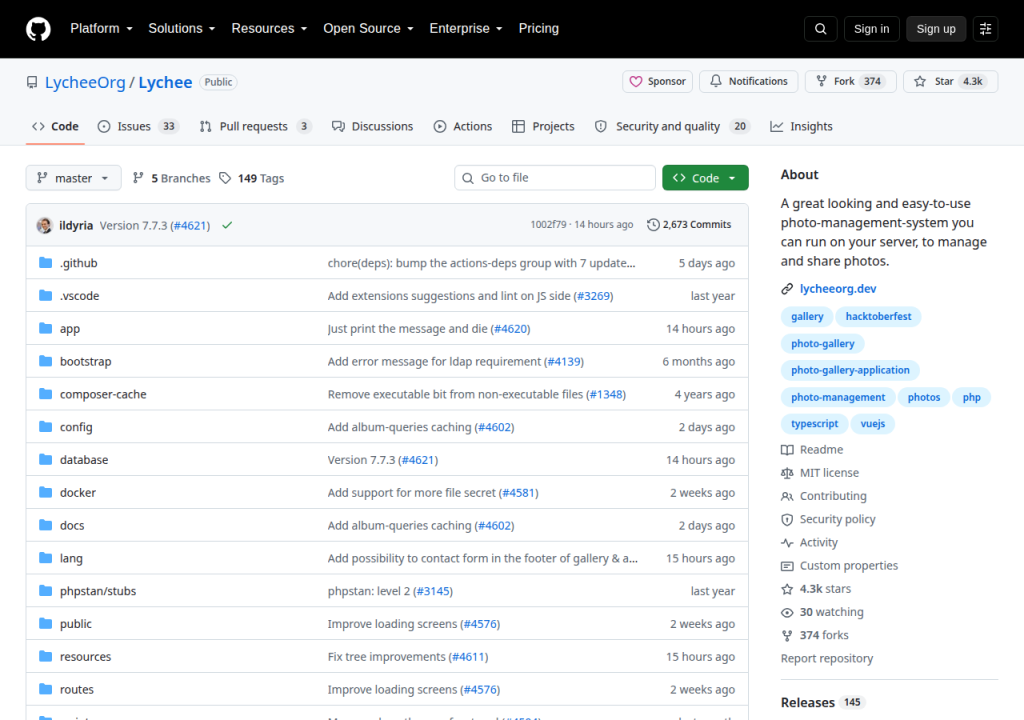Expand the Open Source menu
The height and width of the screenshot is (720, 1024).
(368, 29)
